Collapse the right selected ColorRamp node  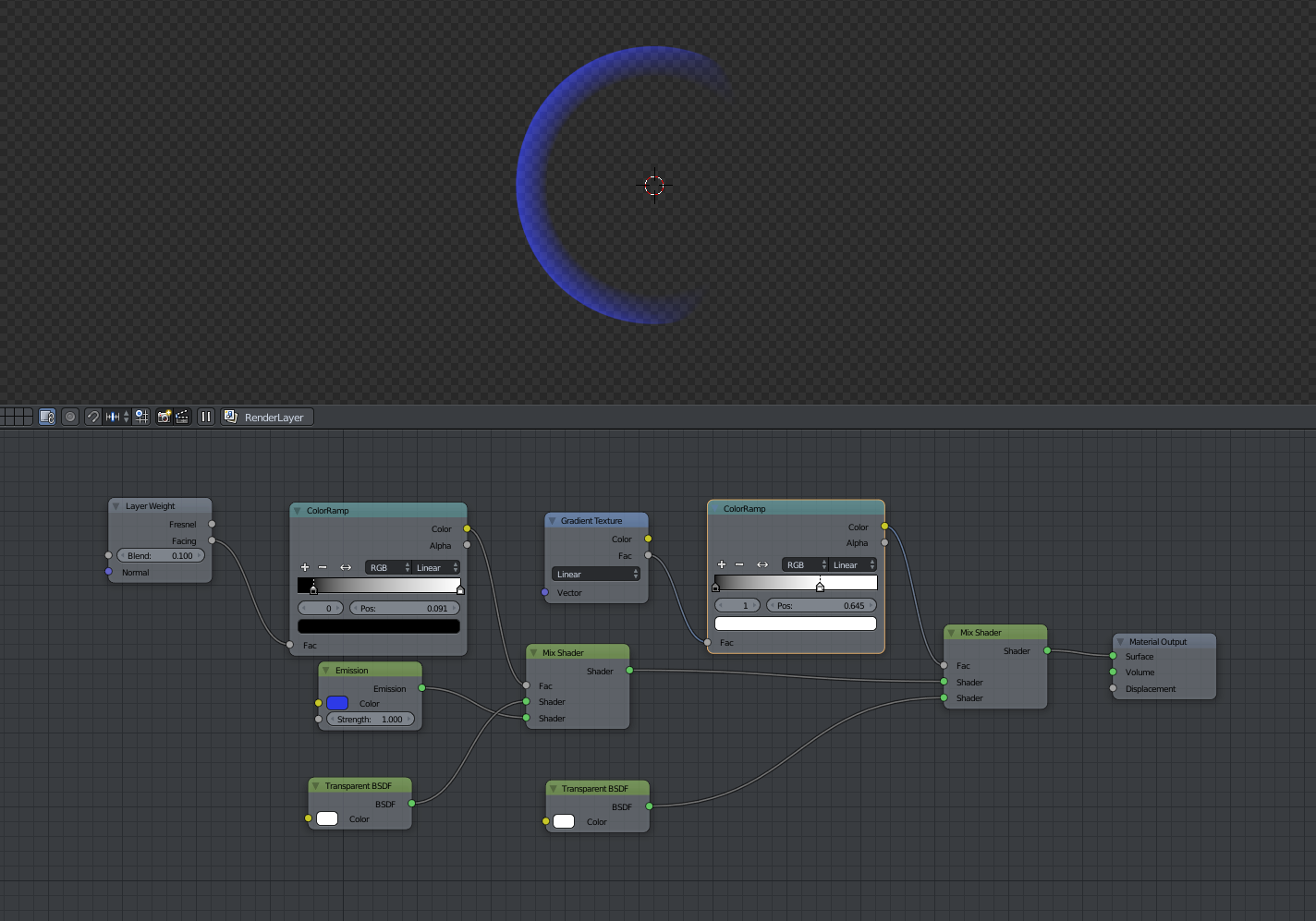(714, 508)
